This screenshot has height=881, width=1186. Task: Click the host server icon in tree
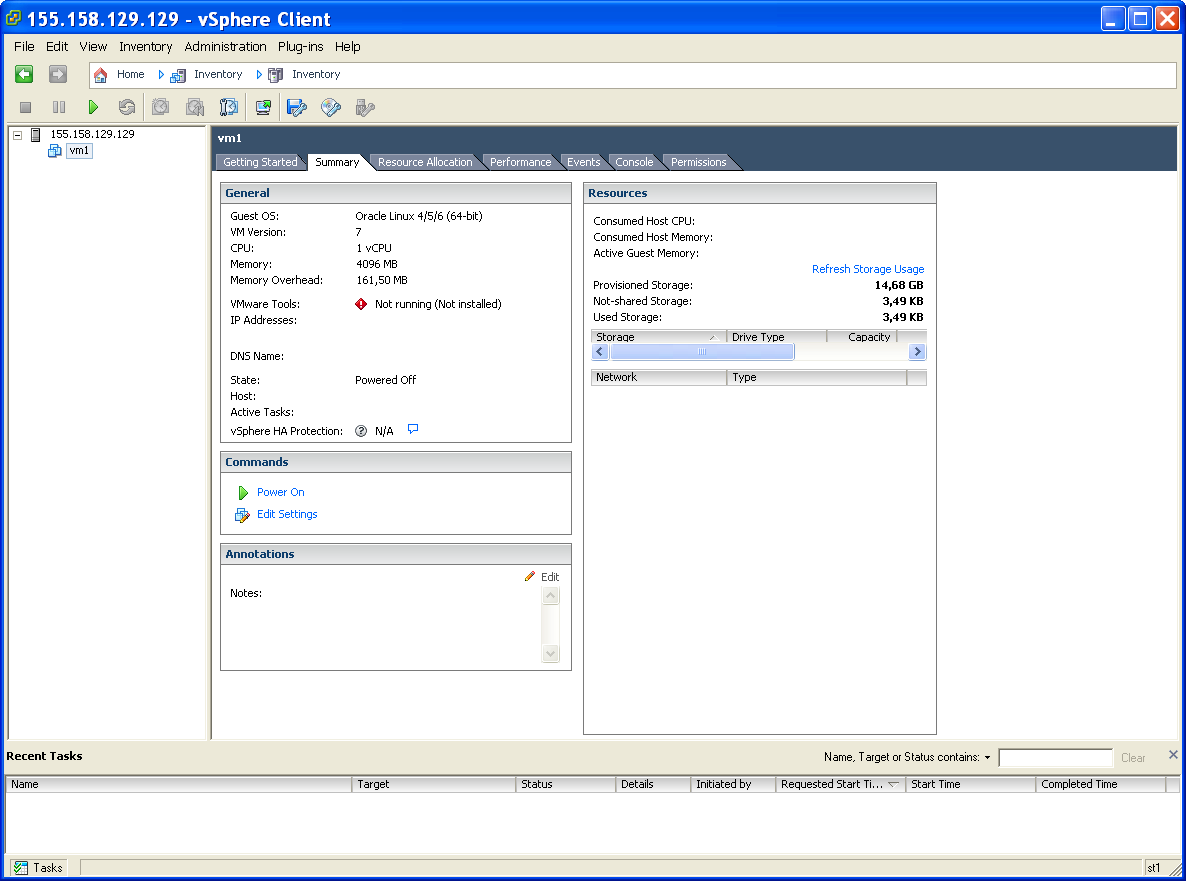tap(36, 135)
